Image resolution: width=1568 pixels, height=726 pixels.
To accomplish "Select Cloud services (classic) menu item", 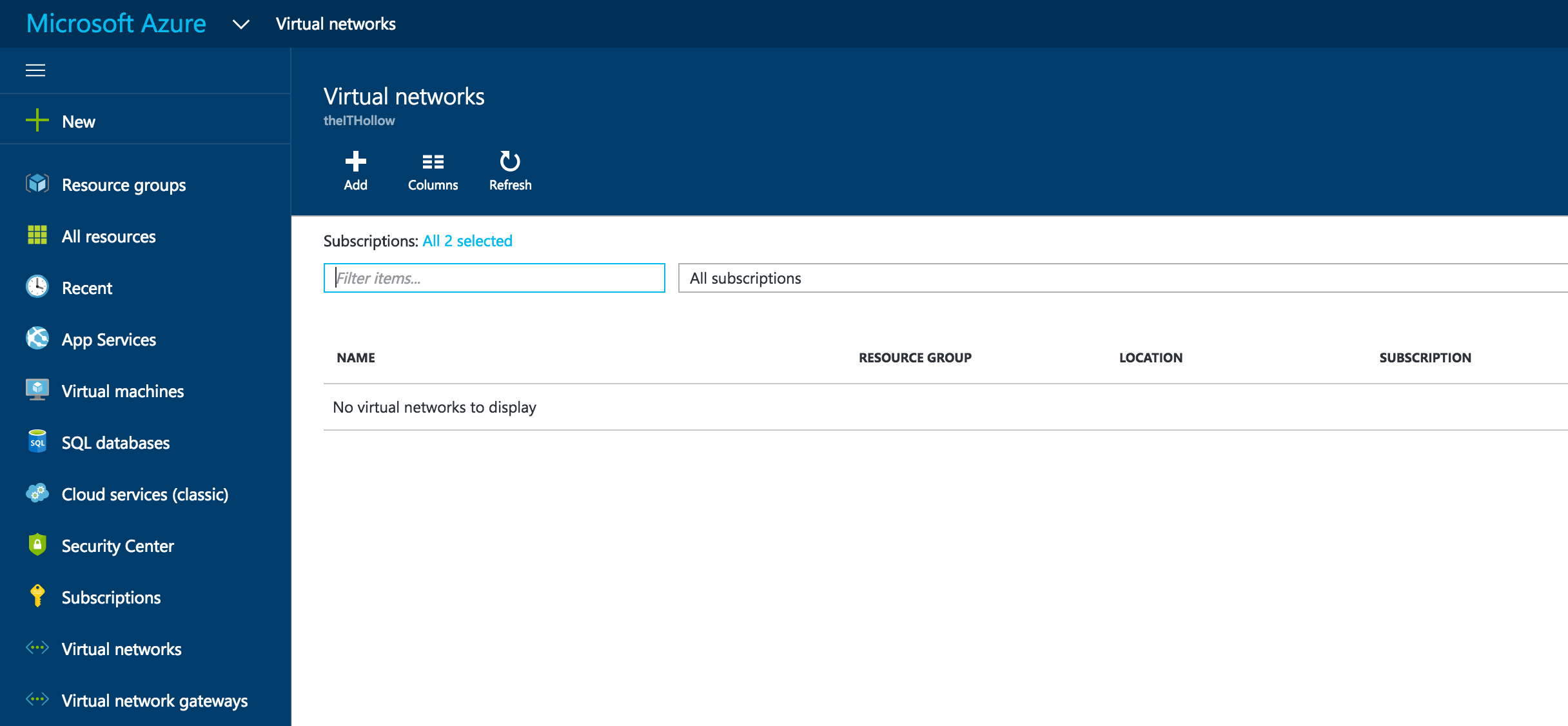I will (144, 495).
